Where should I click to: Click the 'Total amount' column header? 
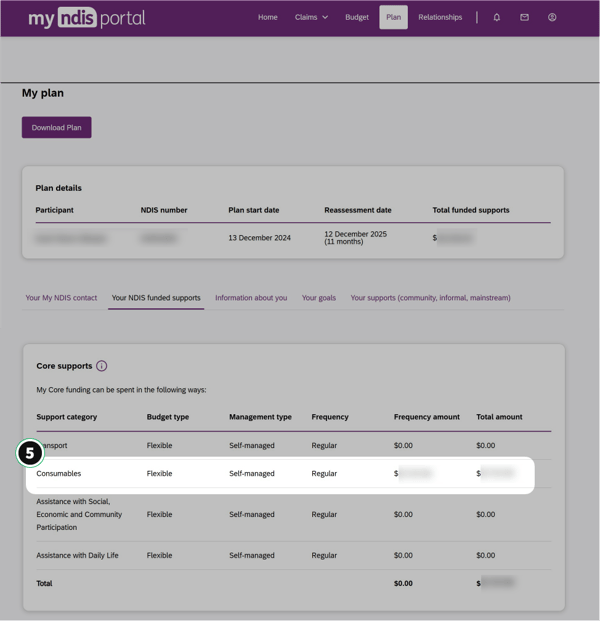pos(499,417)
